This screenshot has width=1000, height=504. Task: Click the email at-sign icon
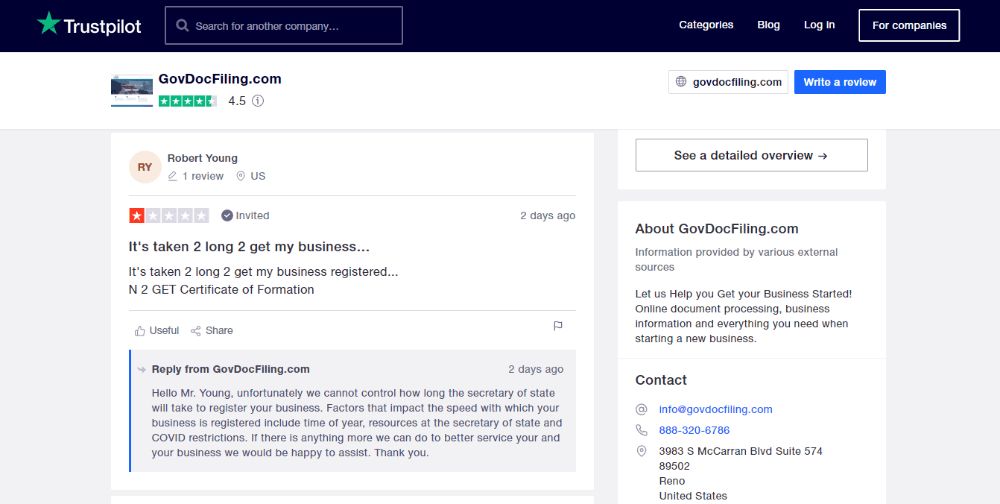(642, 410)
